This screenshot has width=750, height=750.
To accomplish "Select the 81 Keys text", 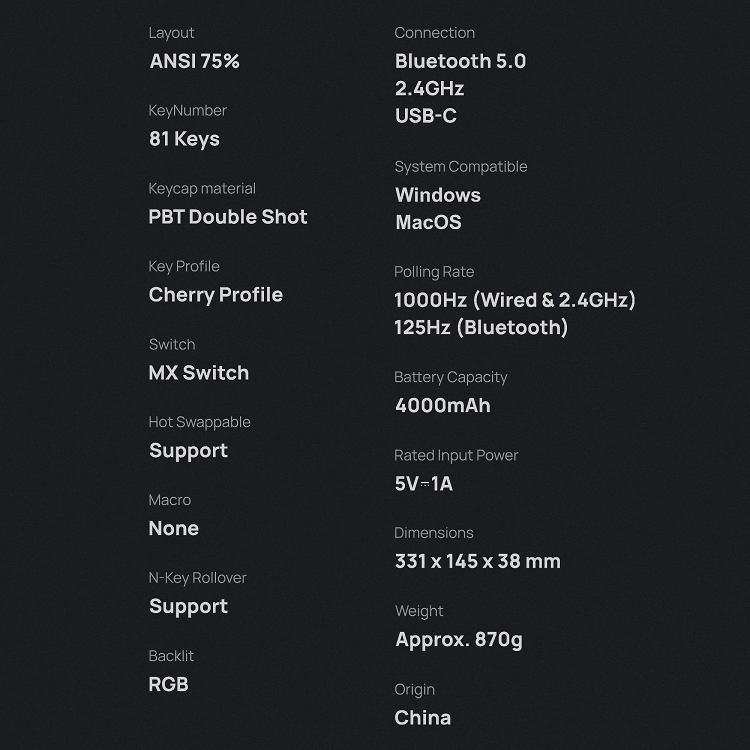I will [184, 139].
